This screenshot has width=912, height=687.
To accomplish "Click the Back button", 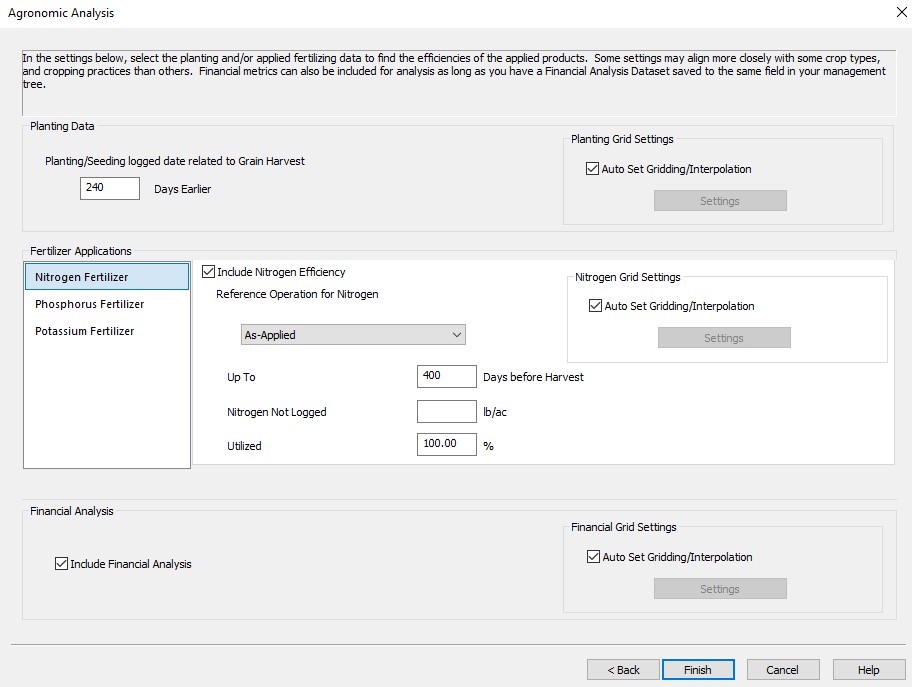I will click(x=623, y=670).
